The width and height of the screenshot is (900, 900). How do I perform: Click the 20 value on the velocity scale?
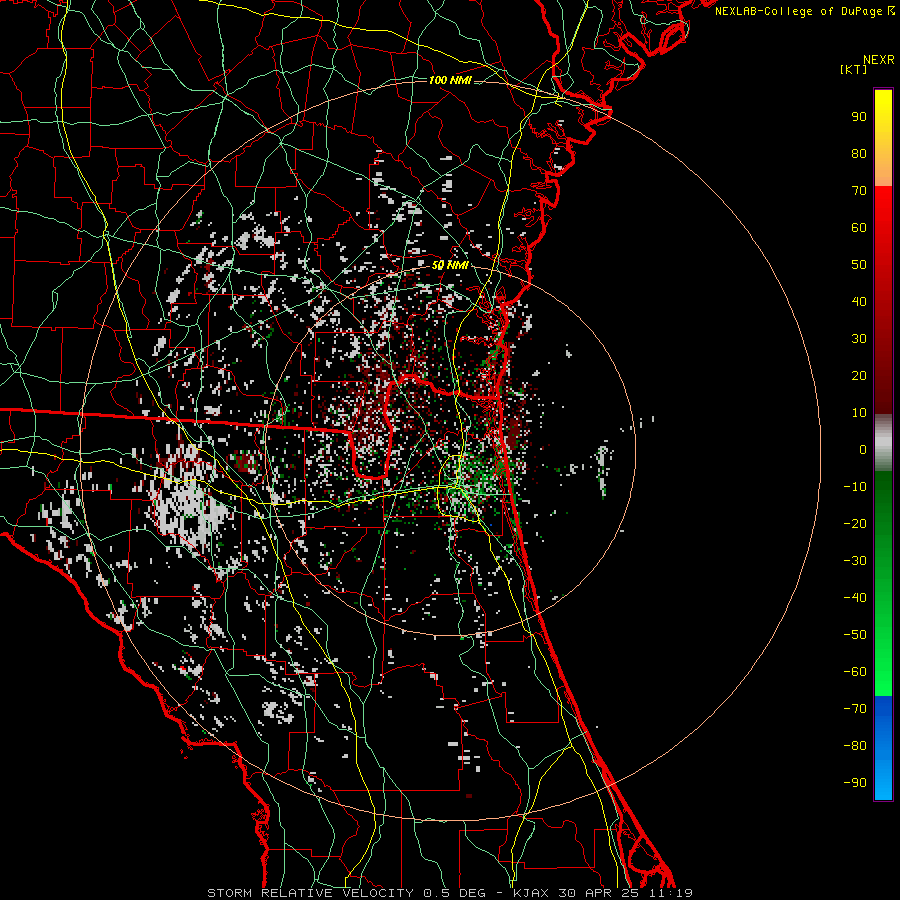tap(859, 376)
